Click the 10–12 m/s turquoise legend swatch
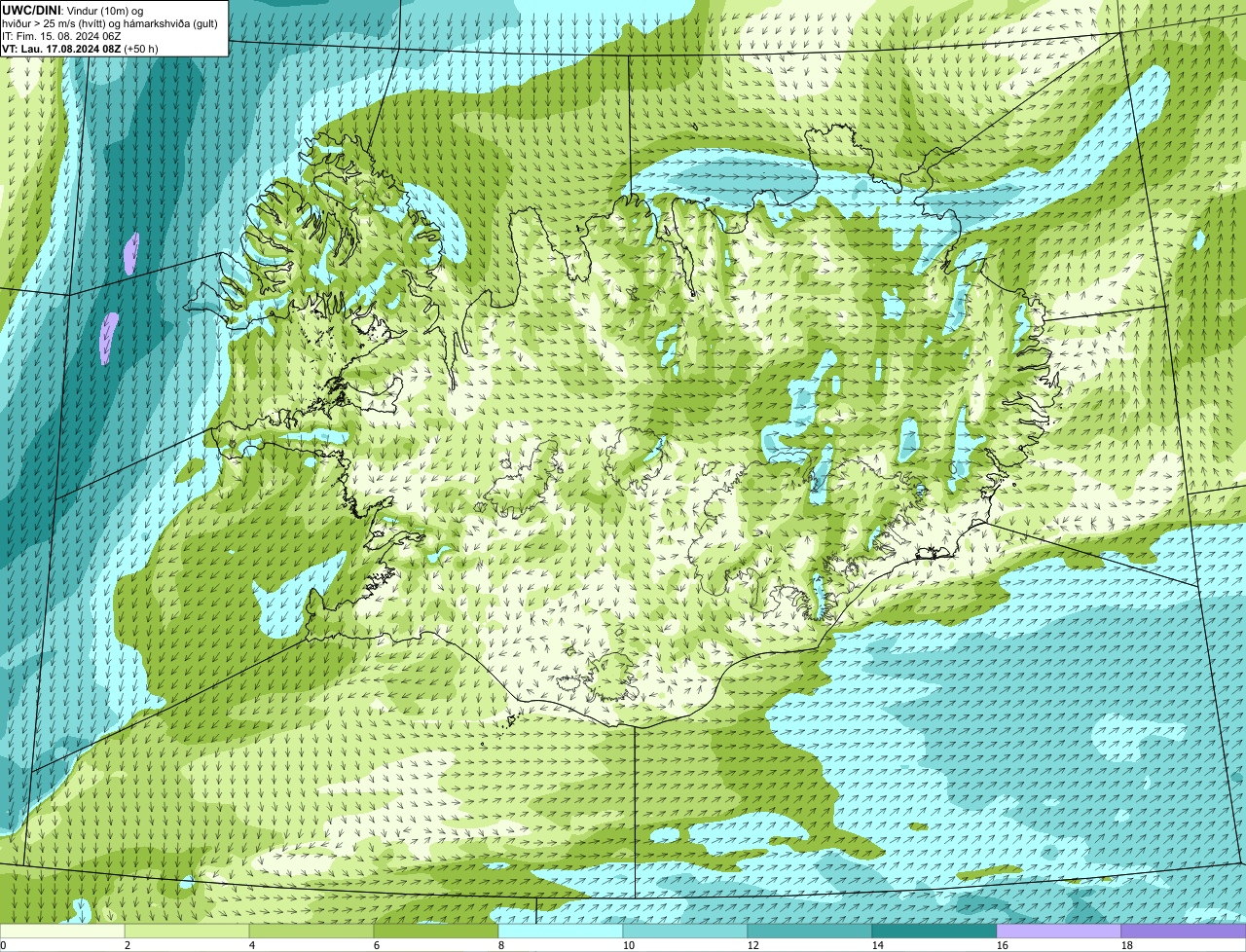This screenshot has width=1246, height=952. [685, 931]
